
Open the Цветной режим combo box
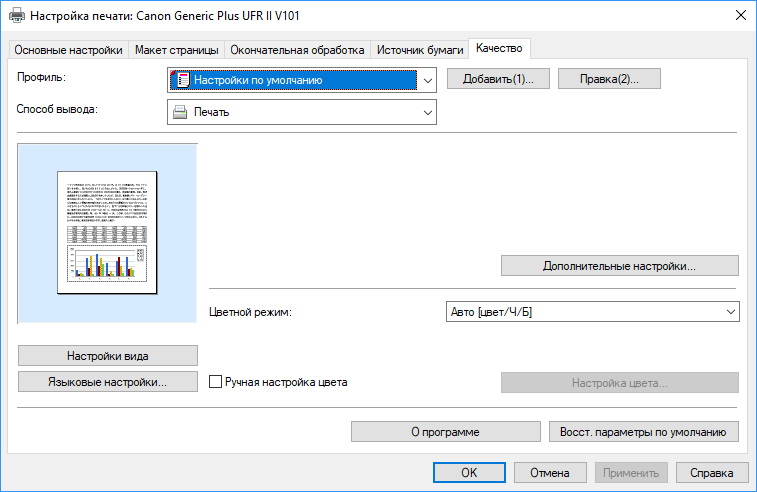click(x=592, y=312)
